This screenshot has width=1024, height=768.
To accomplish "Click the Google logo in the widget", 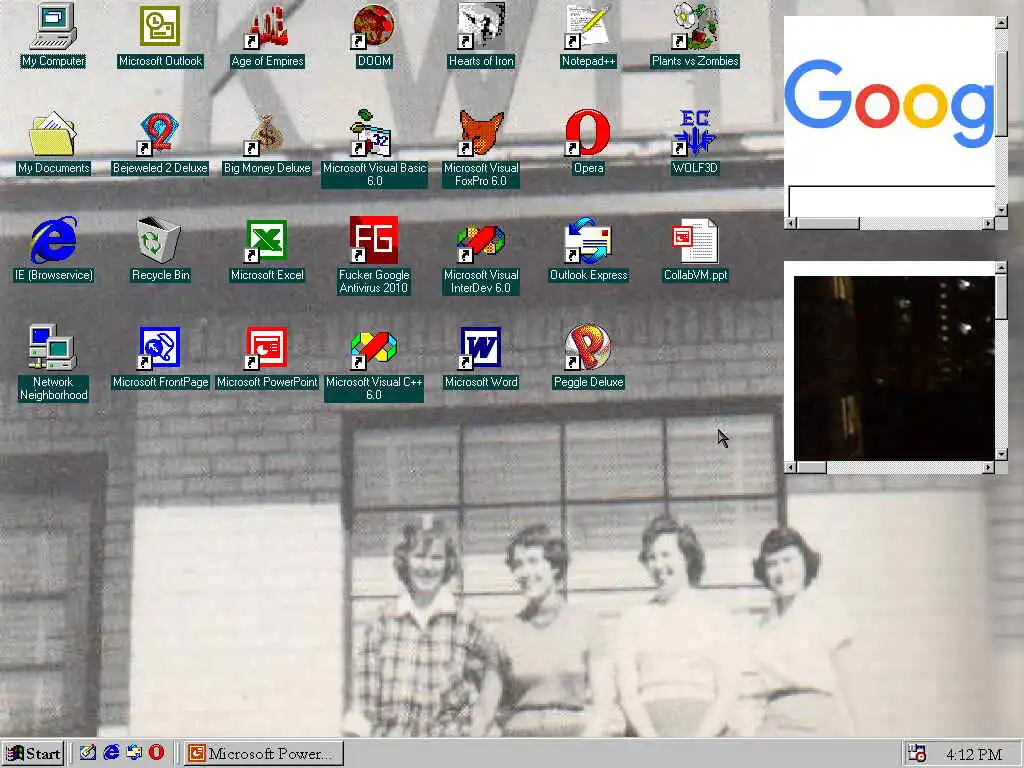I will tap(889, 103).
